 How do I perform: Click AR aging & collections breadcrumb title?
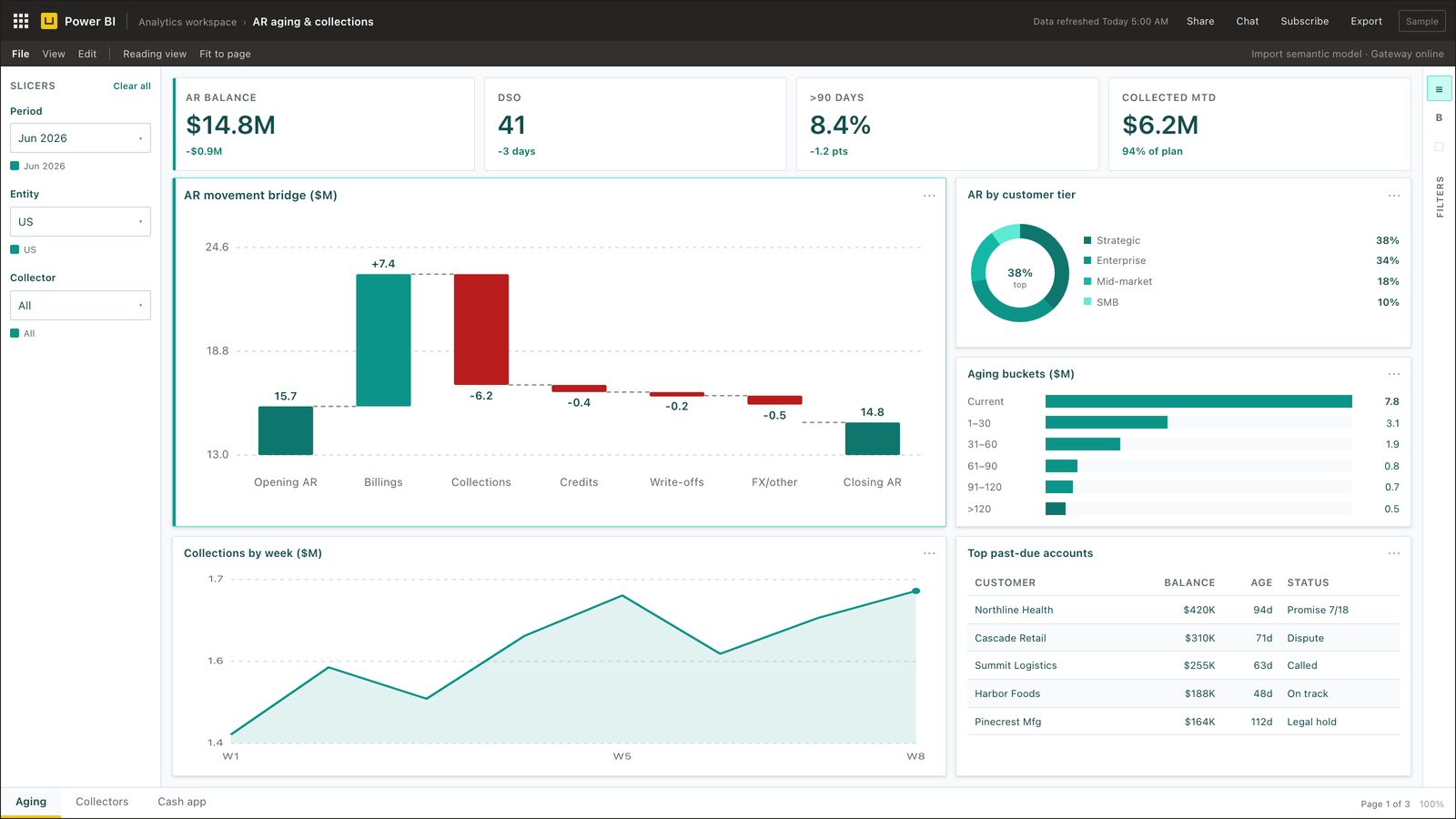313,22
